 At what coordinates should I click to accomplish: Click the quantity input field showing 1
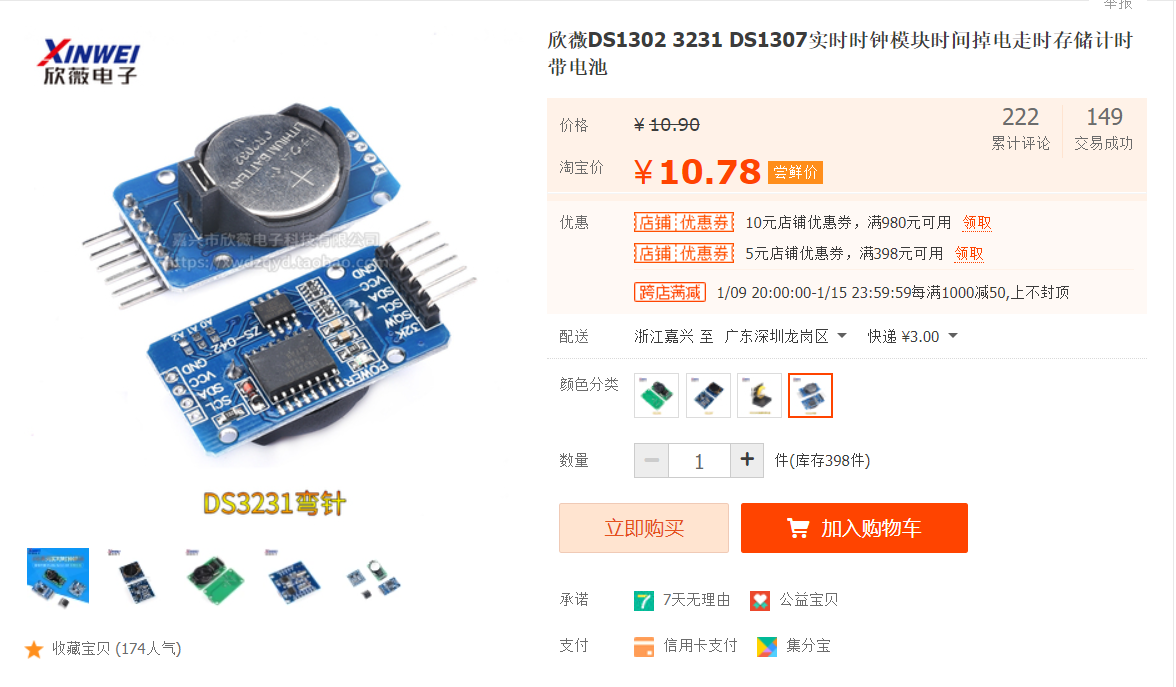click(x=699, y=460)
